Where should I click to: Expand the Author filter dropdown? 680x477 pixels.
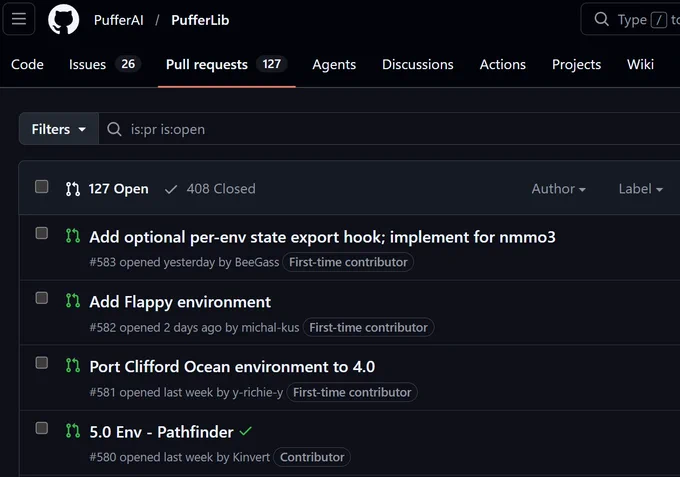(559, 189)
